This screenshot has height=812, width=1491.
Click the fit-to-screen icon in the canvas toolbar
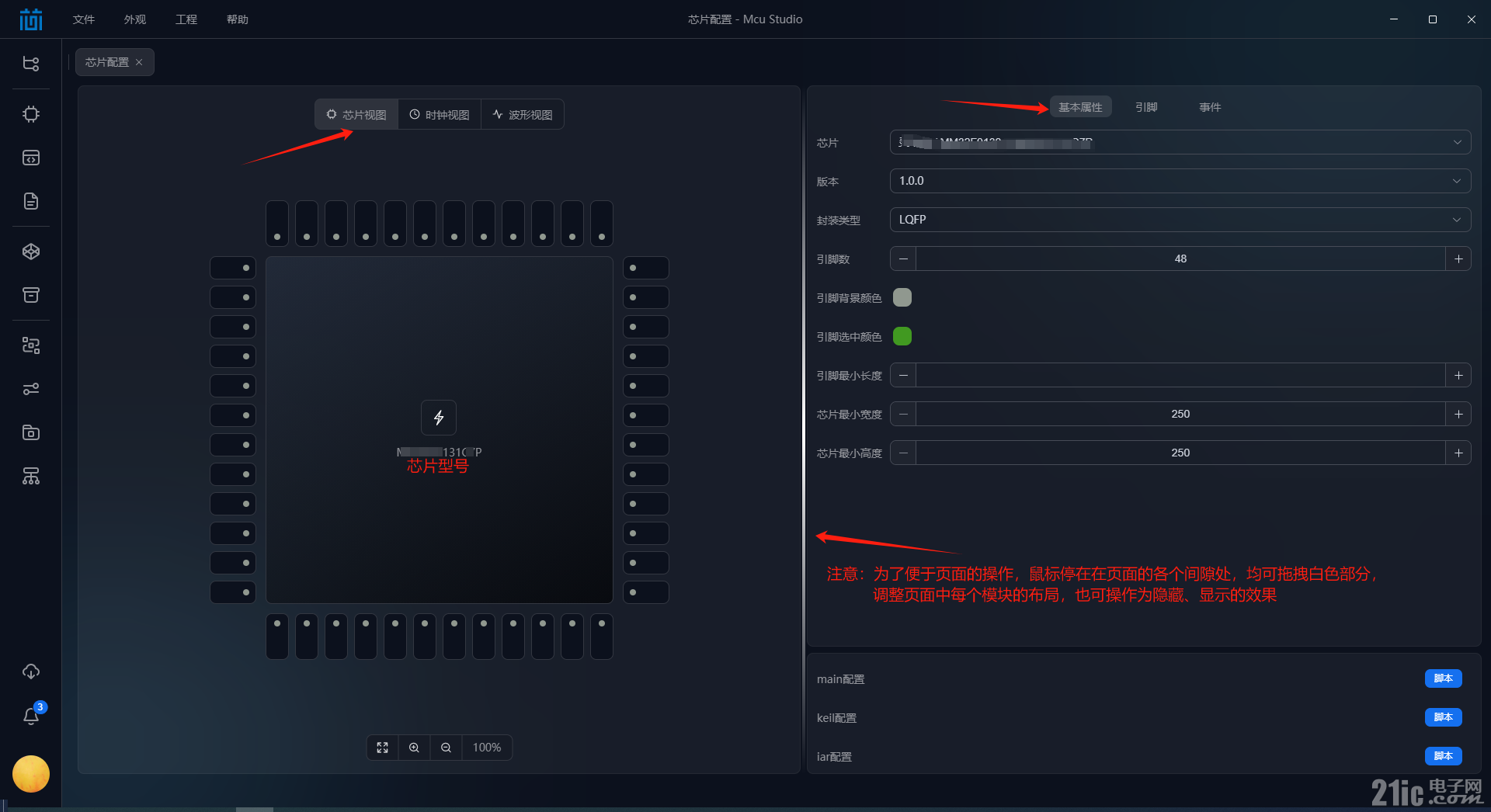[x=382, y=747]
